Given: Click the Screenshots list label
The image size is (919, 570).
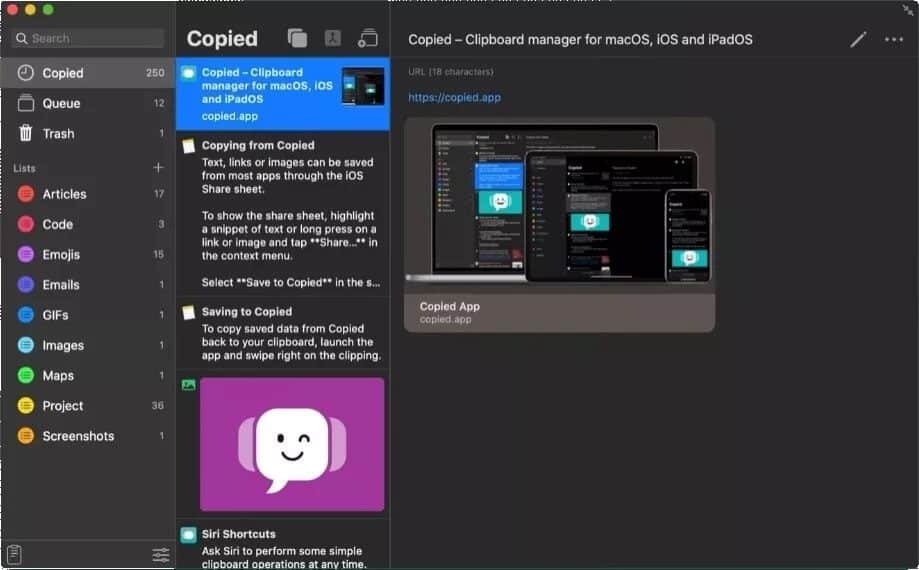Looking at the screenshot, I should coord(78,436).
